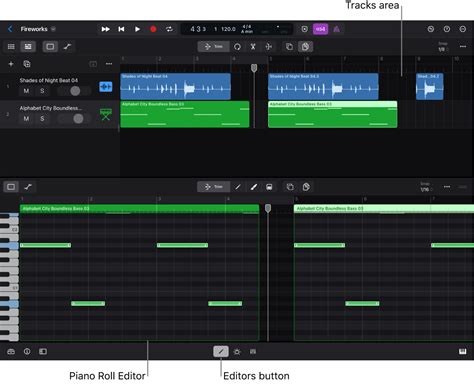Viewport: 474px width, 385px height.
Task: Start playback with the Play button
Action: pos(137,29)
